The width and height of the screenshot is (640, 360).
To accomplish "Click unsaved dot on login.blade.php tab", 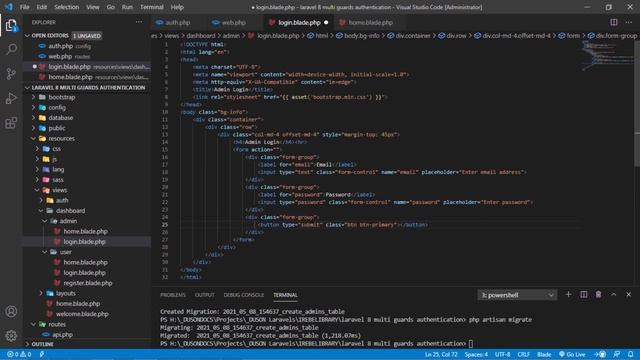I will 326,22.
